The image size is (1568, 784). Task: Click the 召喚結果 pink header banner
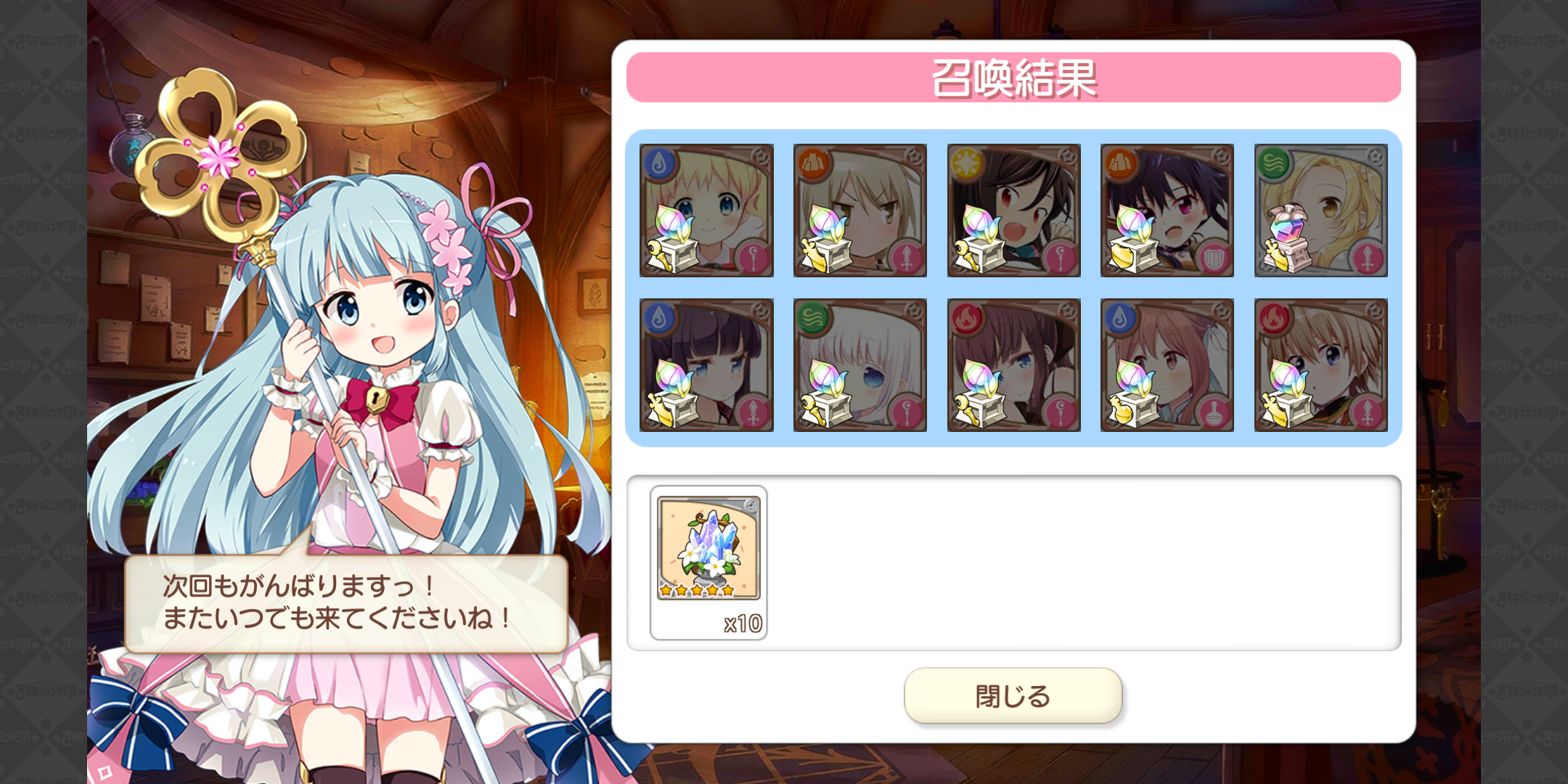1013,78
